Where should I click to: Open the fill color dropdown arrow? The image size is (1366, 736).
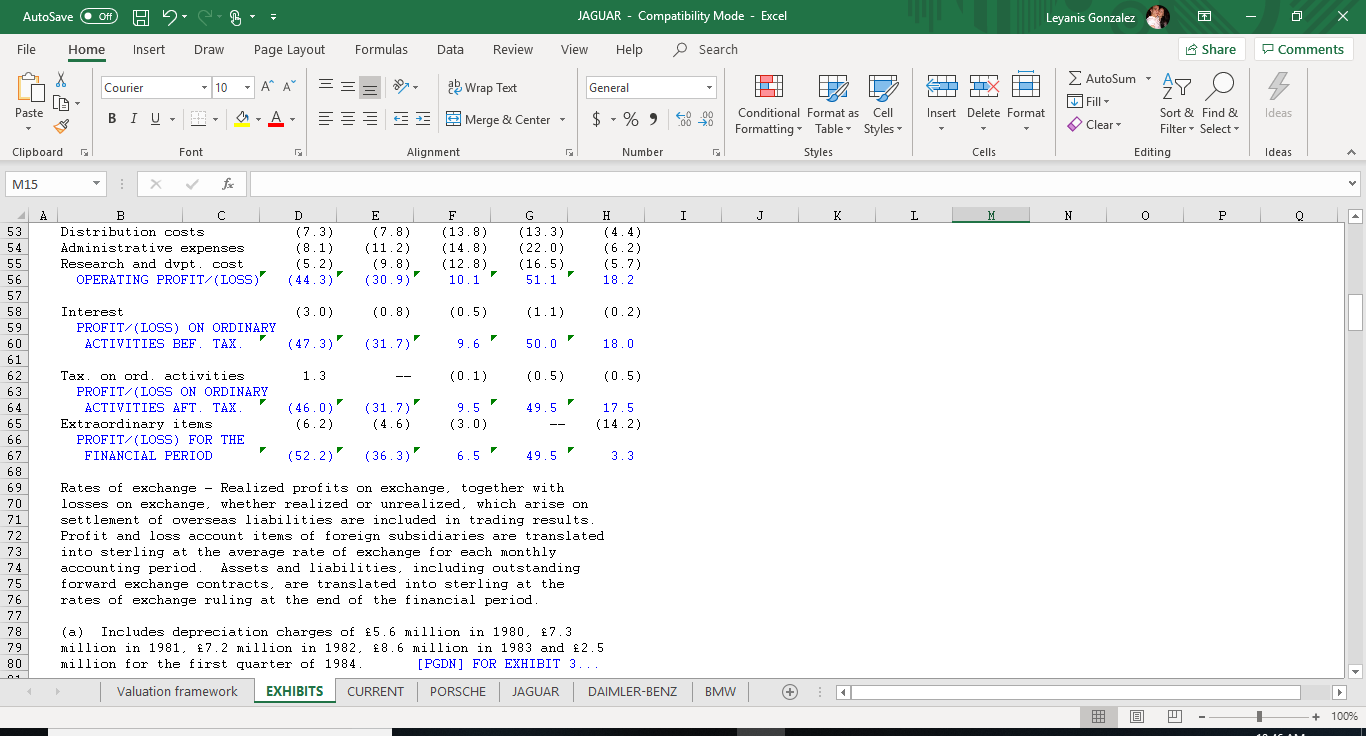tap(256, 120)
